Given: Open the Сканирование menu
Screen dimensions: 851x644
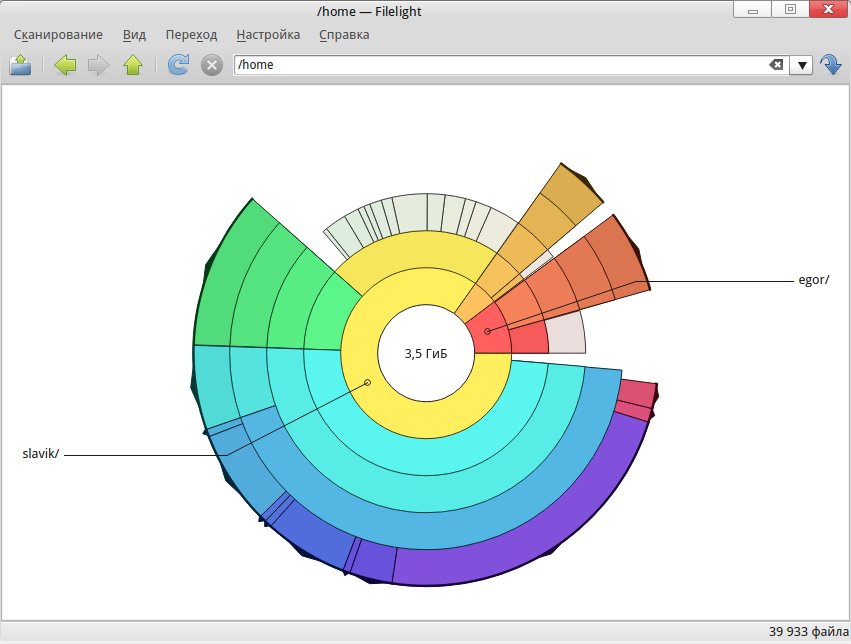Looking at the screenshot, I should click(x=58, y=34).
